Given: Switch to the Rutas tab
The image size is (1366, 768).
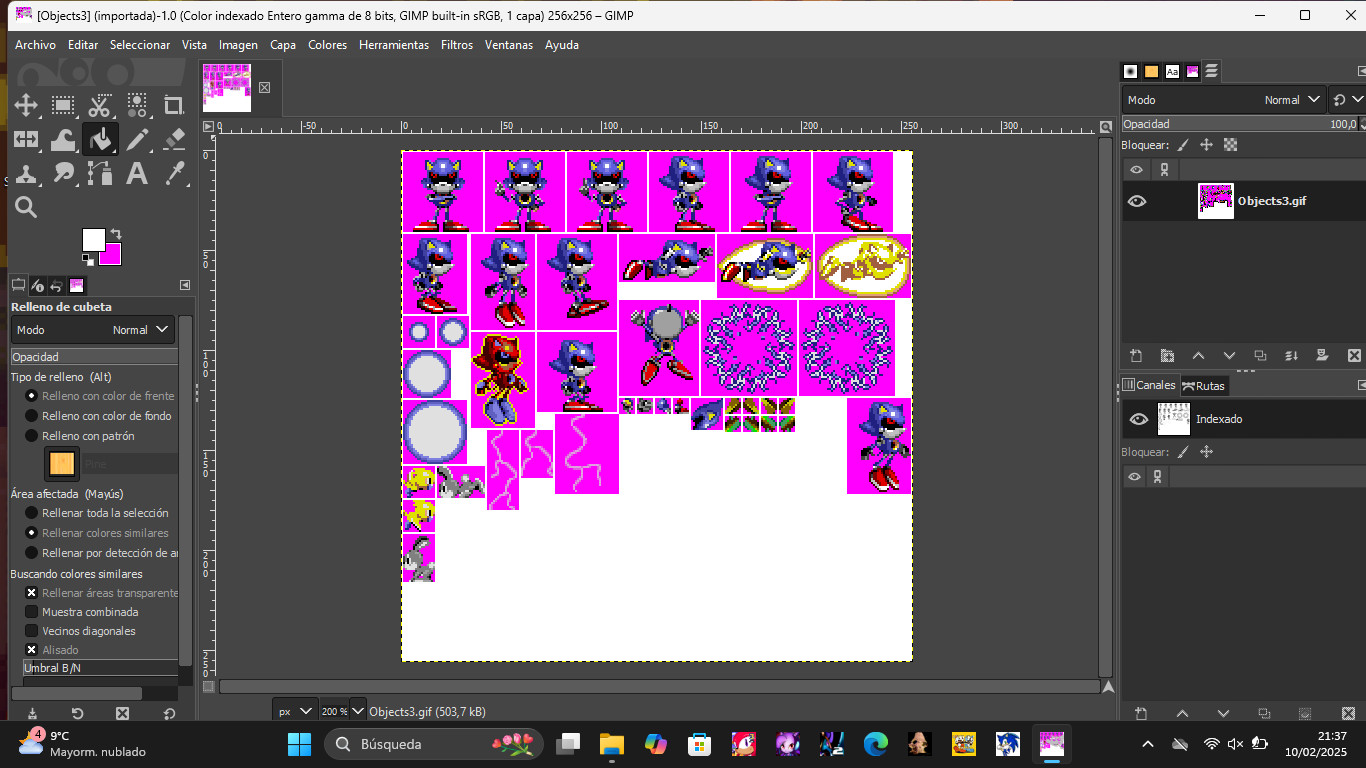Looking at the screenshot, I should (x=1203, y=385).
